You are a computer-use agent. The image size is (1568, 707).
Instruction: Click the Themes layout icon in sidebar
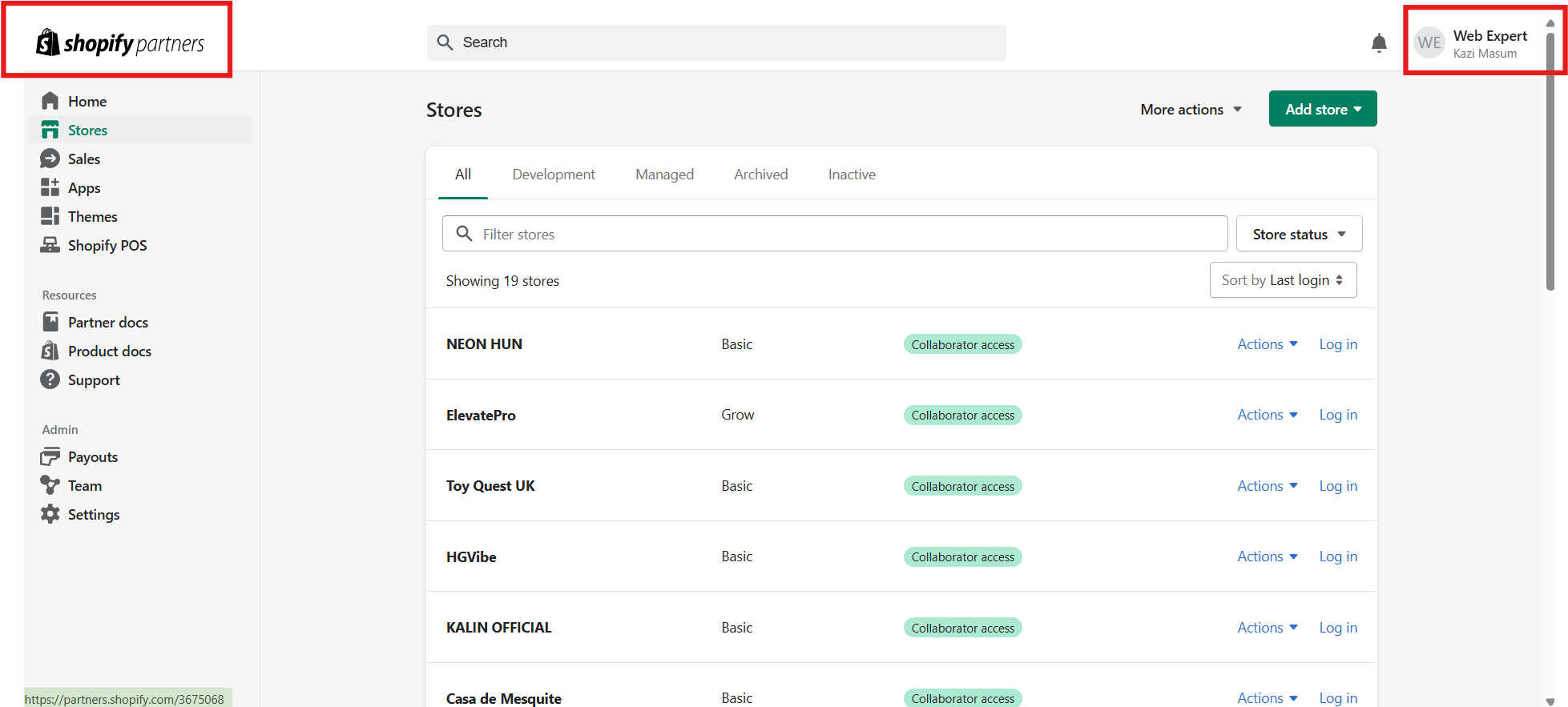tap(50, 216)
